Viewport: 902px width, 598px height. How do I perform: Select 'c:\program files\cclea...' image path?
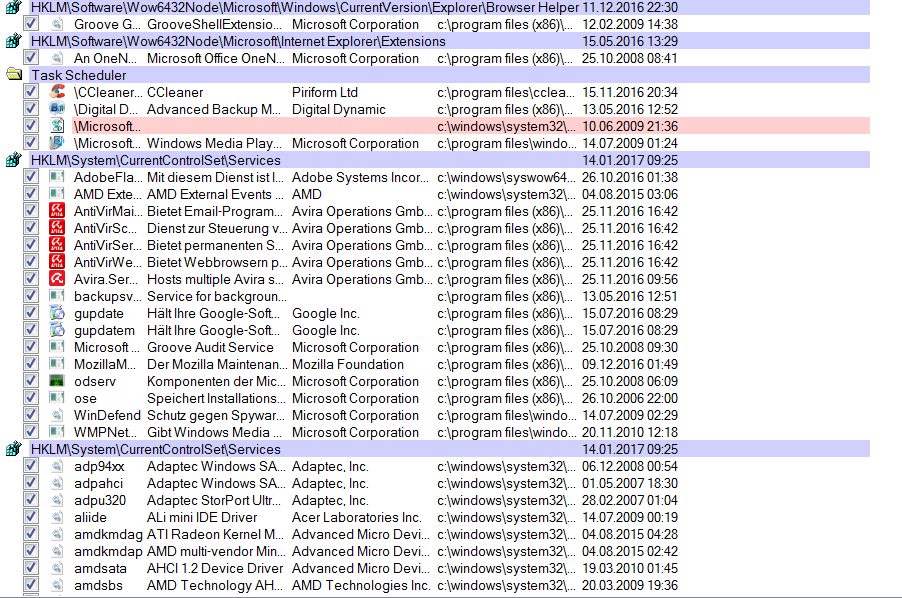click(506, 92)
